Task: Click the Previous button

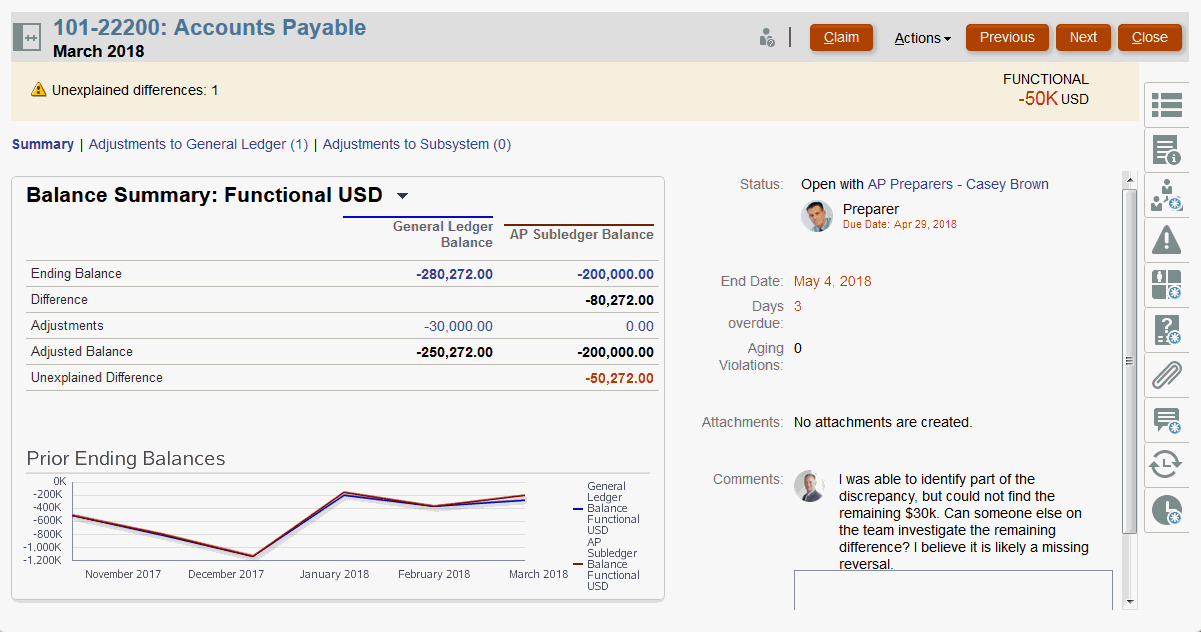Action: (x=1007, y=37)
